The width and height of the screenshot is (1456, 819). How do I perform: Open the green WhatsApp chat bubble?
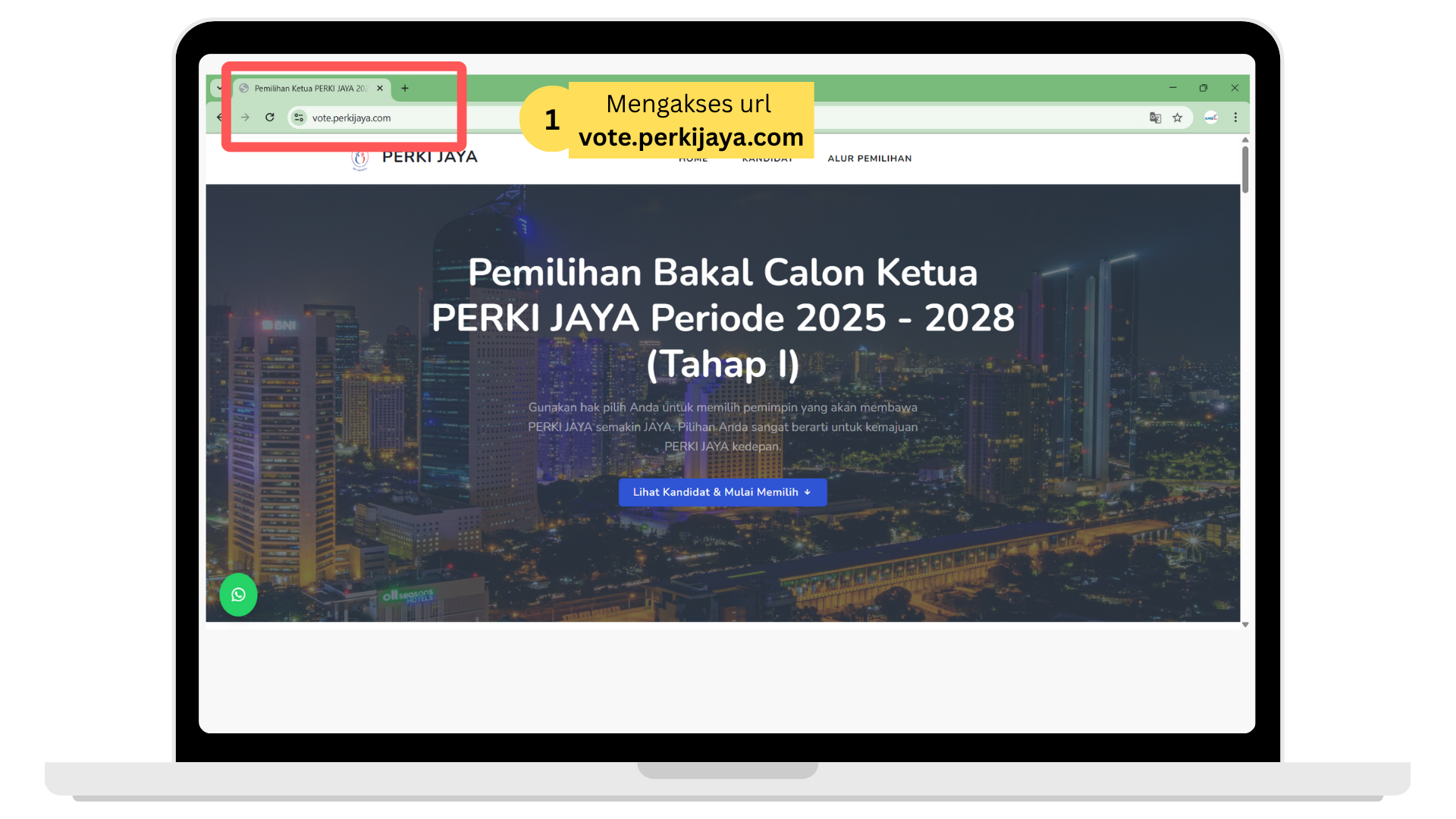(238, 595)
